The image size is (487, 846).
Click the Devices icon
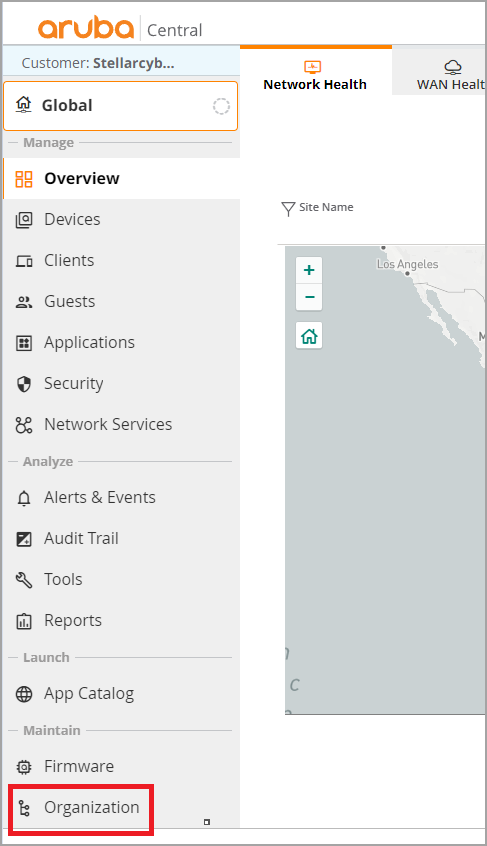click(x=24, y=220)
